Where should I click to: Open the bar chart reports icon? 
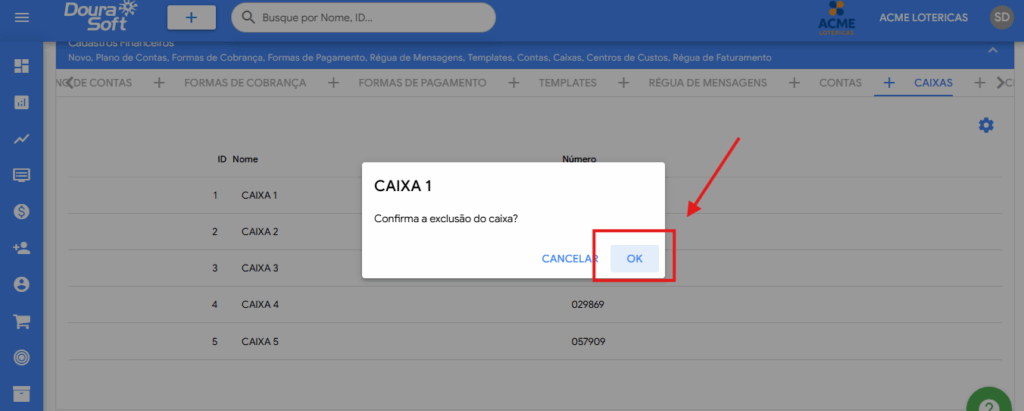[21, 102]
